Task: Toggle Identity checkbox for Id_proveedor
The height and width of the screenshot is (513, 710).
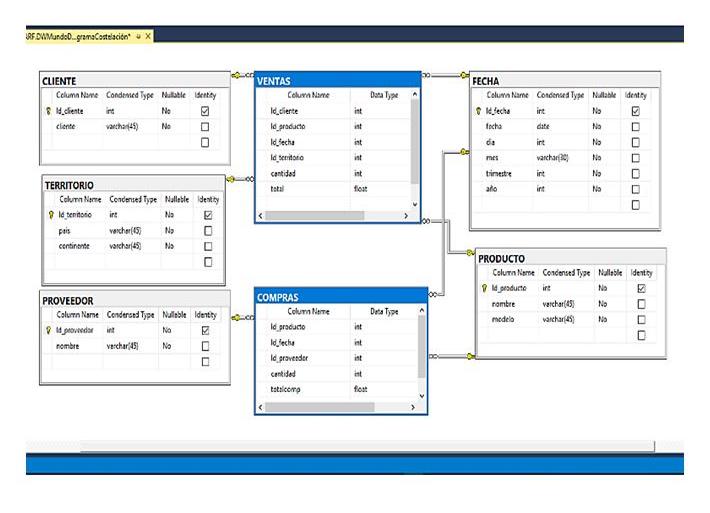Action: point(205,331)
